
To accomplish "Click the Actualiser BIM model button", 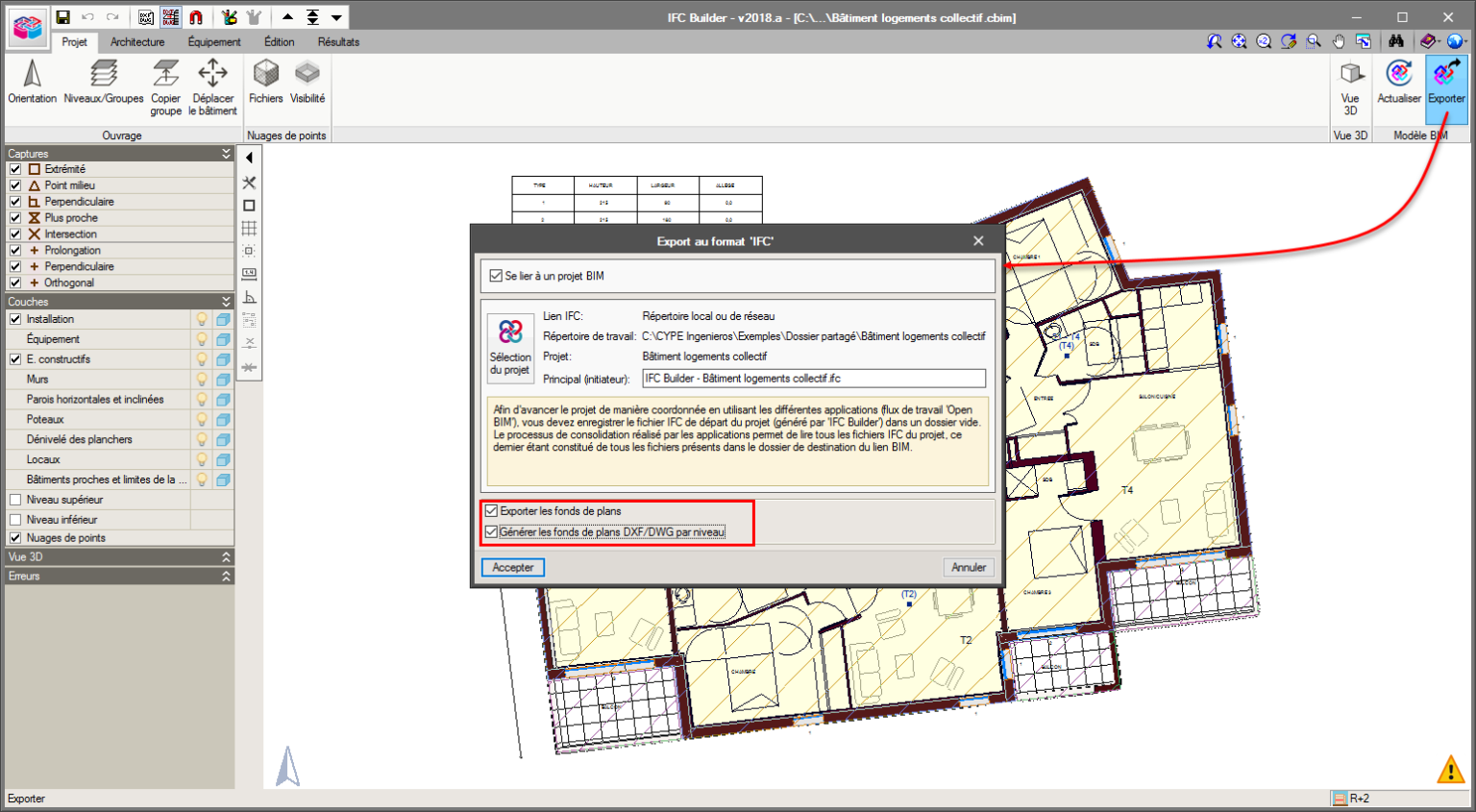I will [1399, 83].
